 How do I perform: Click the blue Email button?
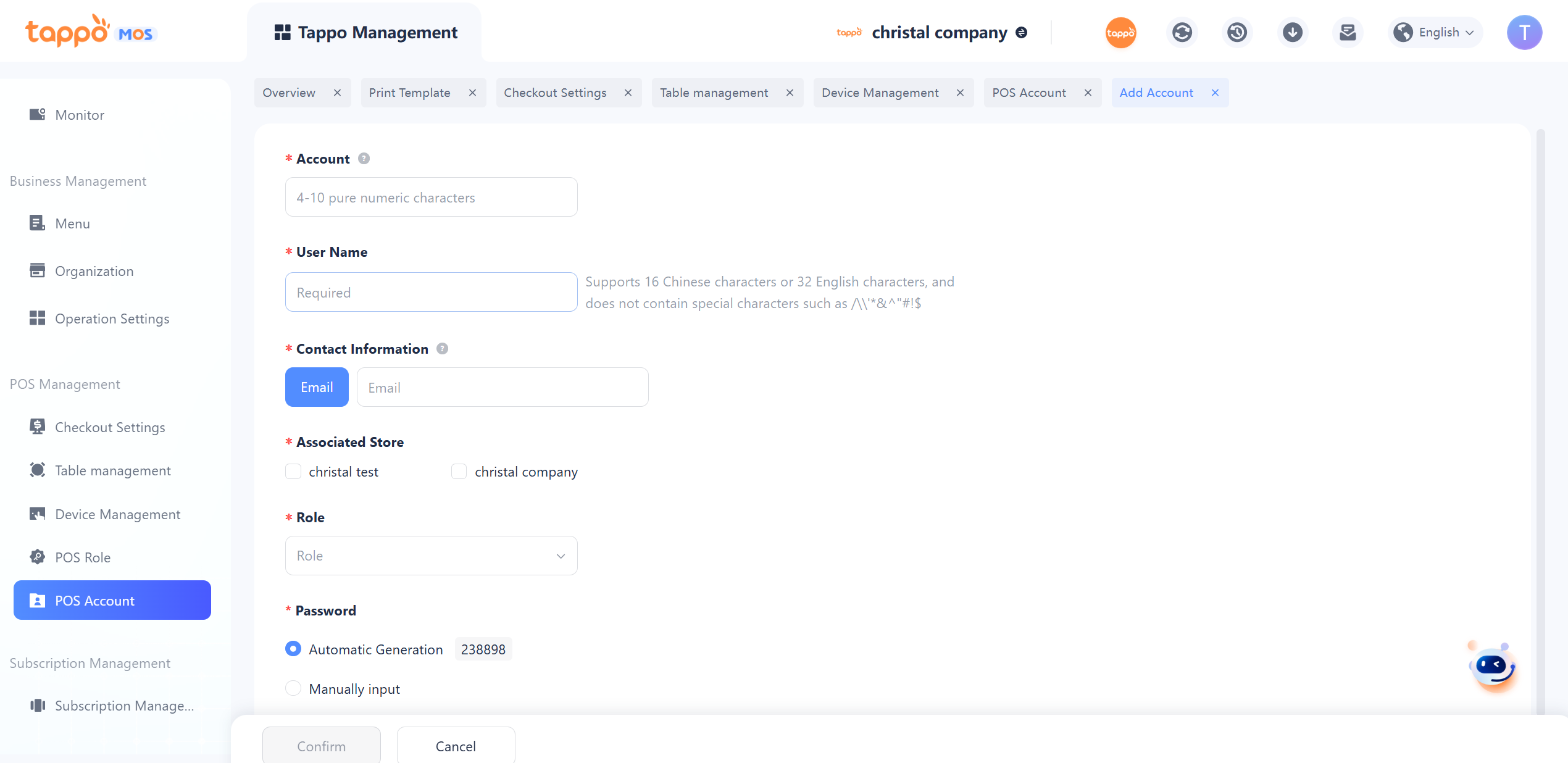pos(317,387)
